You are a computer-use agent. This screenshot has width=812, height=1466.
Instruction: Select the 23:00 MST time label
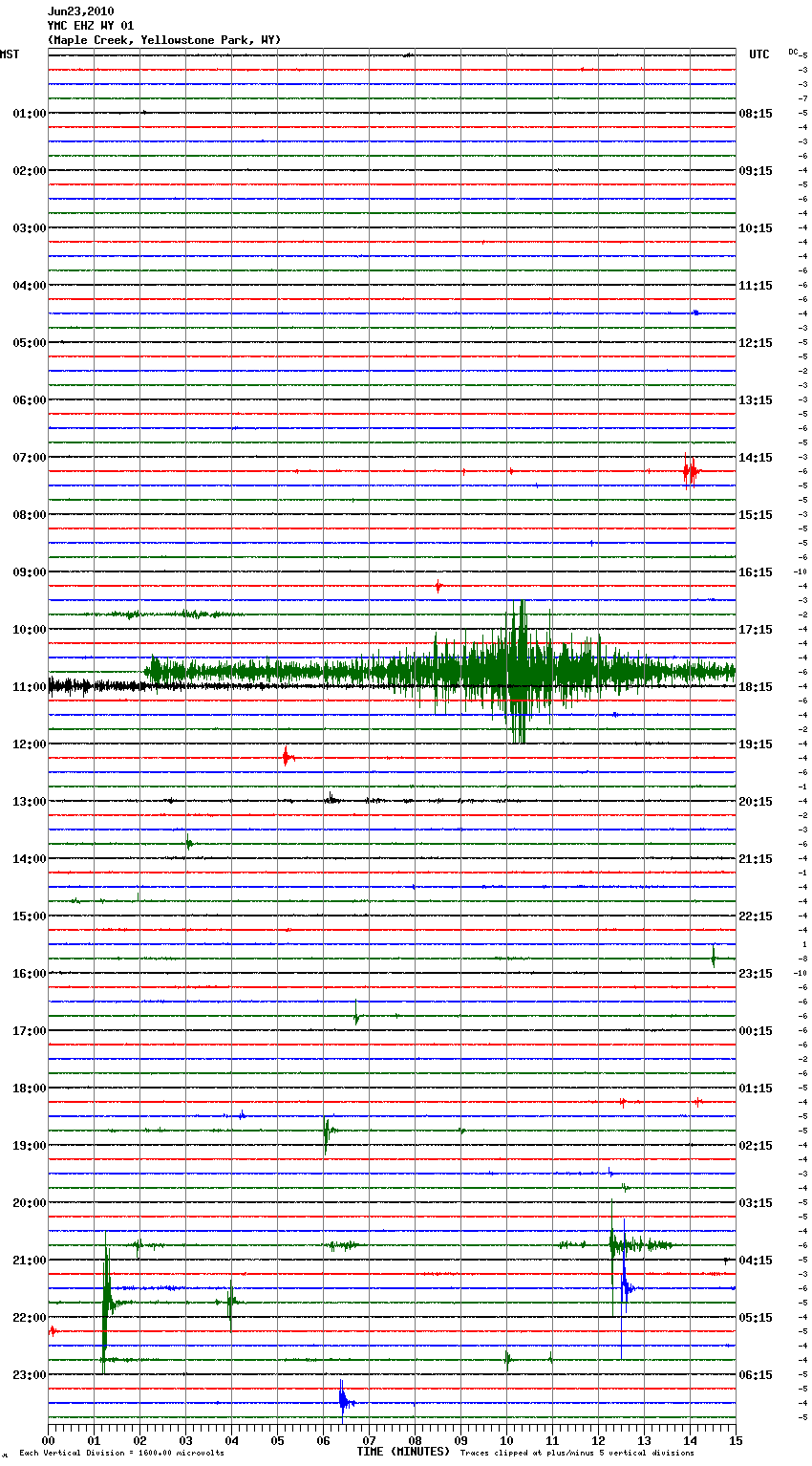click(x=29, y=1375)
